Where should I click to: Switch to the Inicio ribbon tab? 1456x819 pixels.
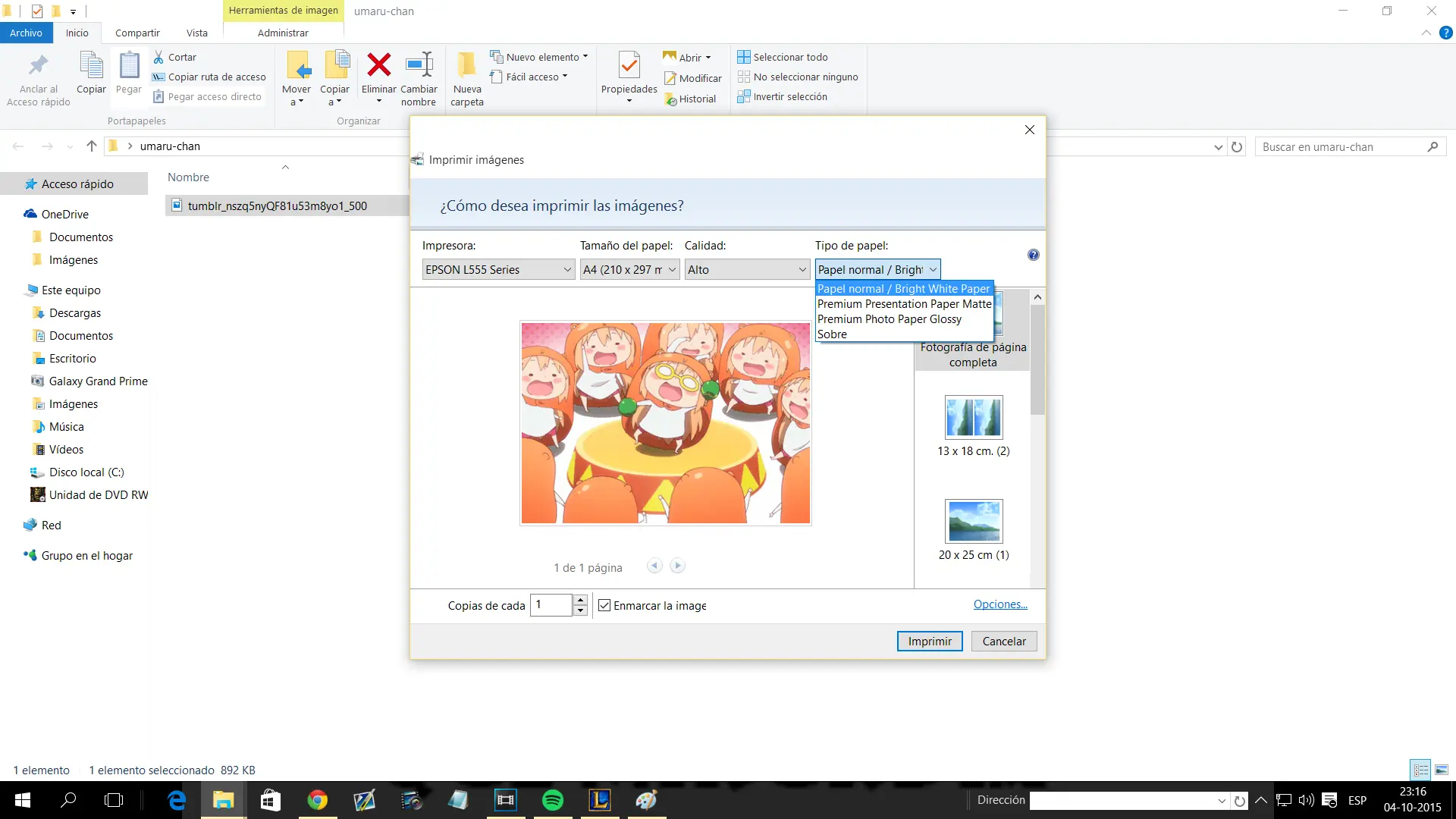[77, 33]
